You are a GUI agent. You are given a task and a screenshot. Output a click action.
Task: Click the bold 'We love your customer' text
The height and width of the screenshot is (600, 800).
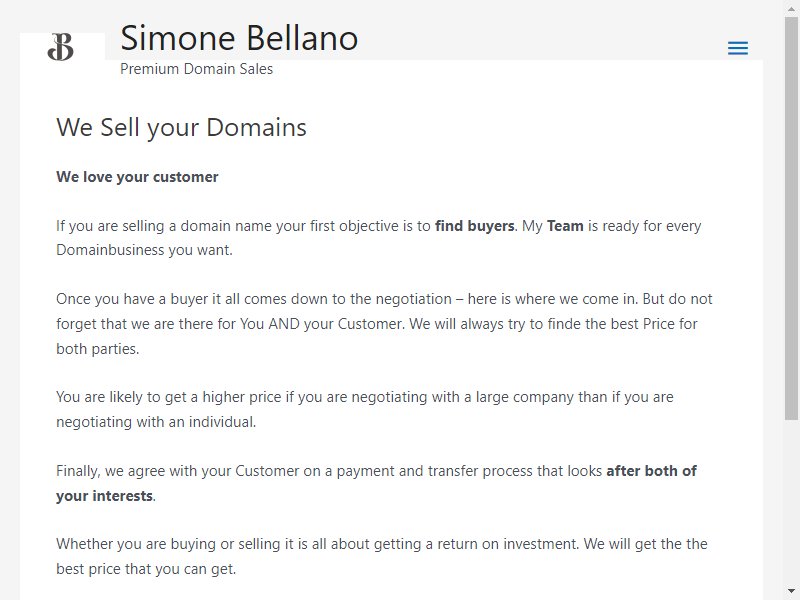pyautogui.click(x=137, y=177)
